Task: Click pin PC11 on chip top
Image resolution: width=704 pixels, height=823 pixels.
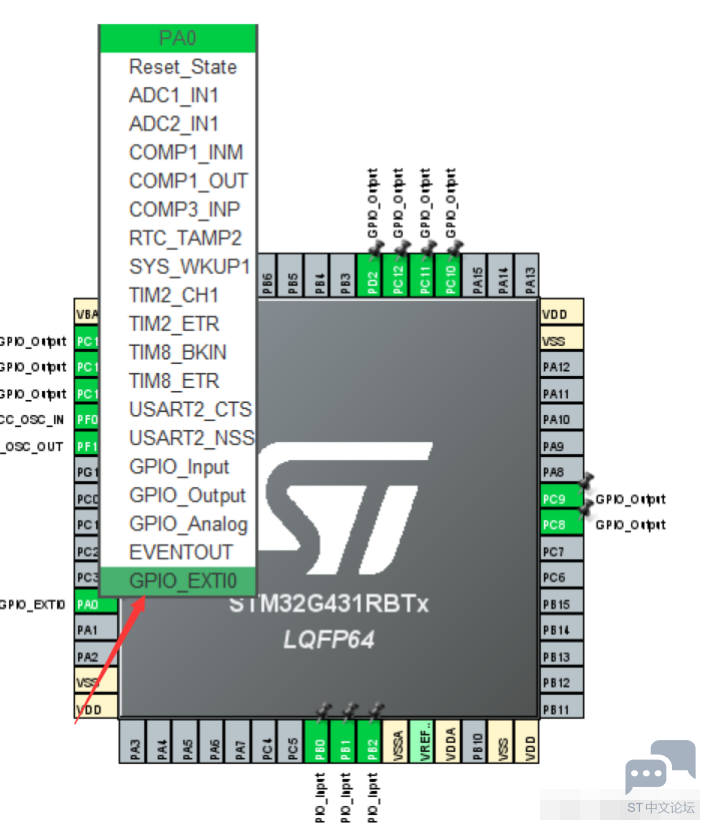Action: tap(422, 276)
